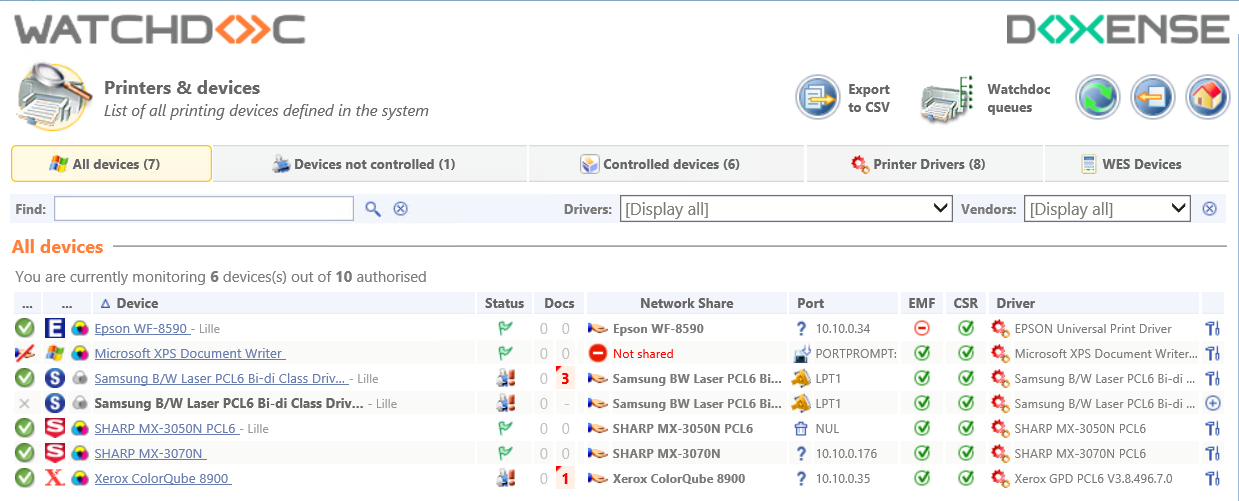Open the Xerox ColorQube 8900 link
The image size is (1239, 501).
(x=163, y=478)
